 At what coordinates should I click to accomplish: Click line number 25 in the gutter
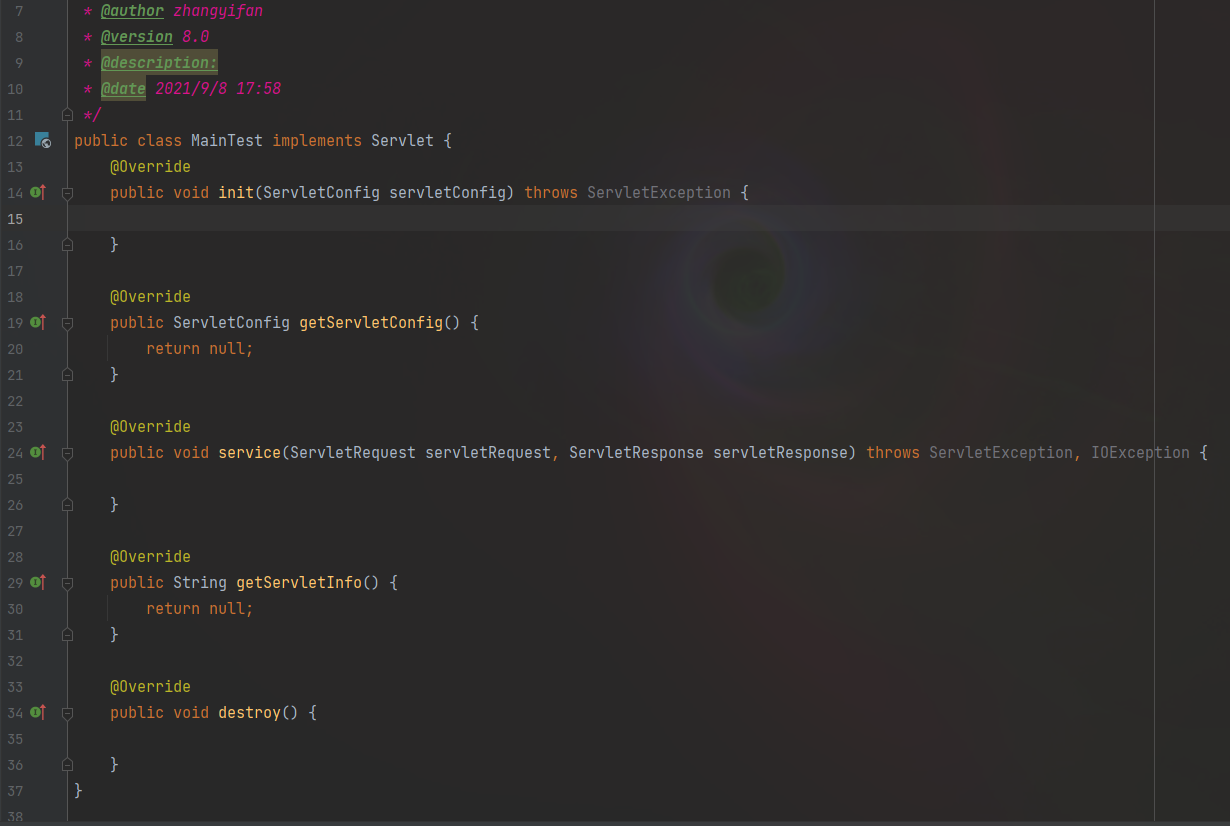[14, 478]
